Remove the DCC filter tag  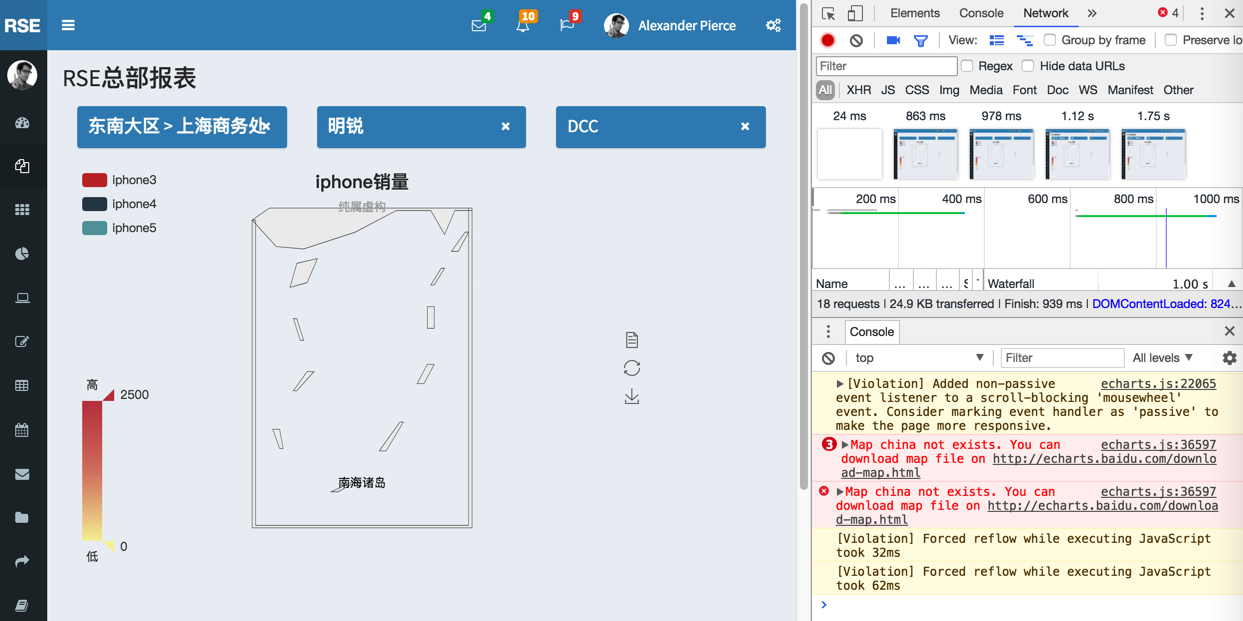[x=745, y=127]
